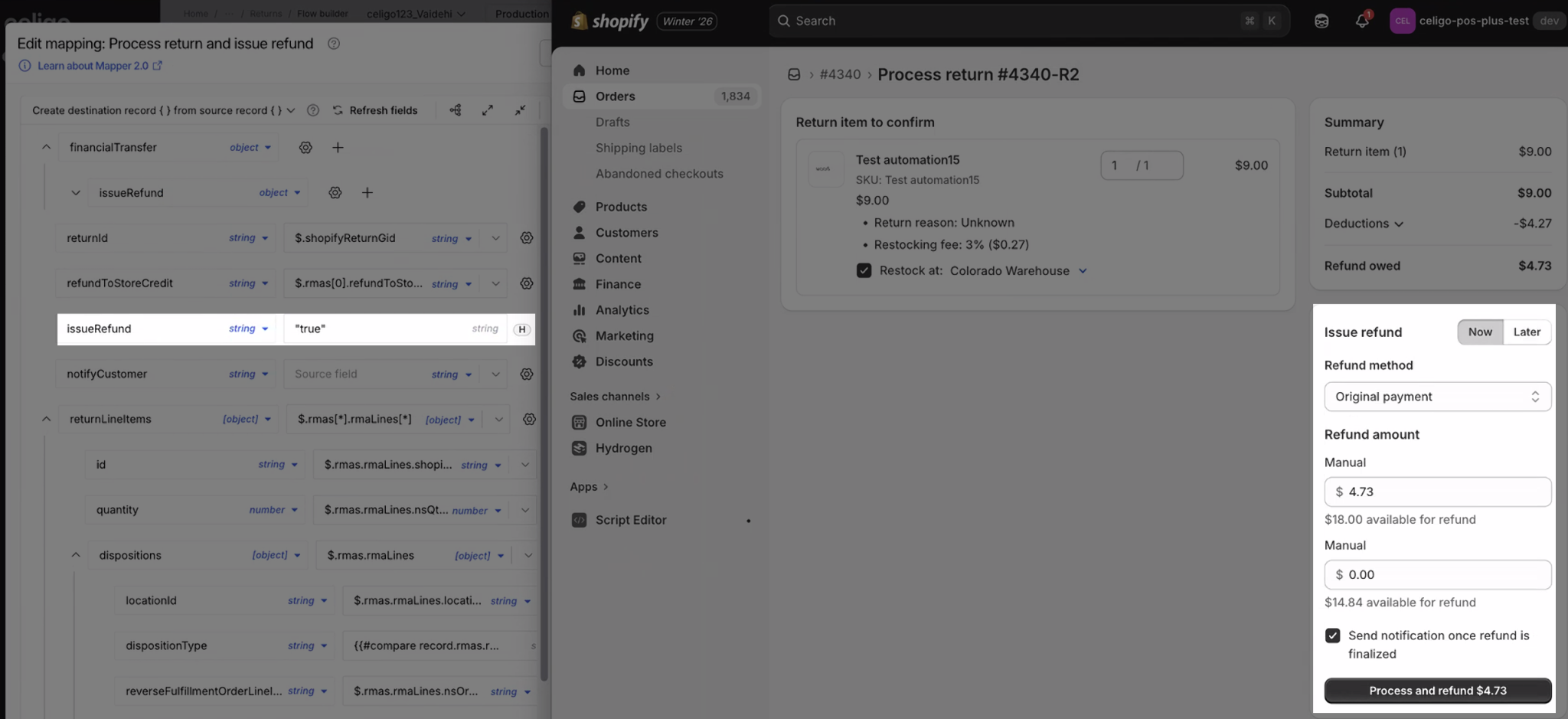Open Drafts under Orders
Viewport: 1568px width, 719px height.
click(x=612, y=123)
